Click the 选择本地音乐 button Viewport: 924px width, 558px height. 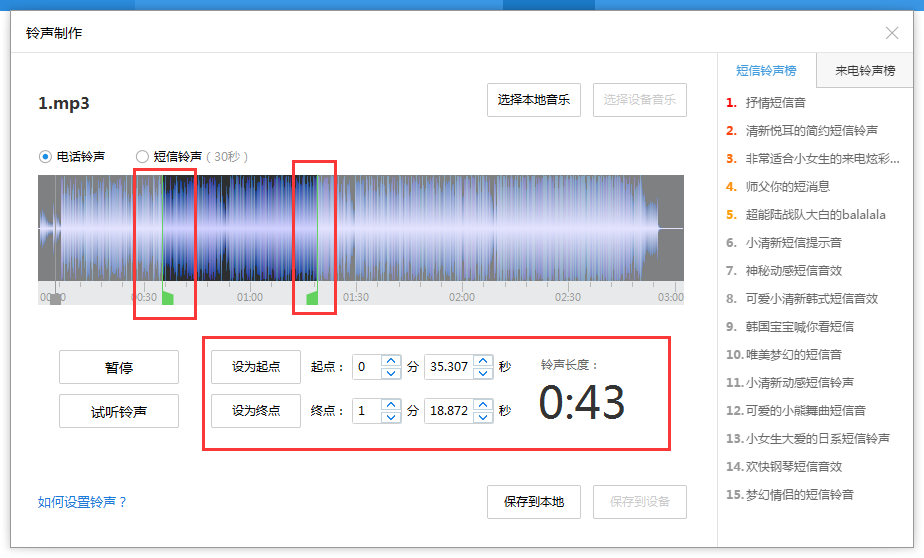[x=534, y=100]
